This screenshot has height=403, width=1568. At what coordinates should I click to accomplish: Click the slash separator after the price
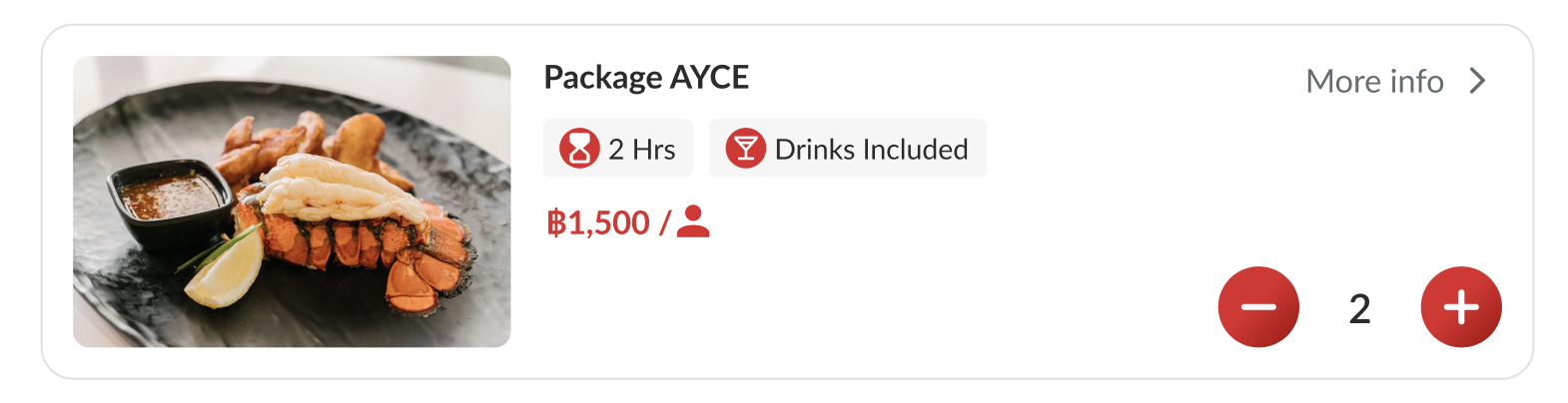(664, 222)
